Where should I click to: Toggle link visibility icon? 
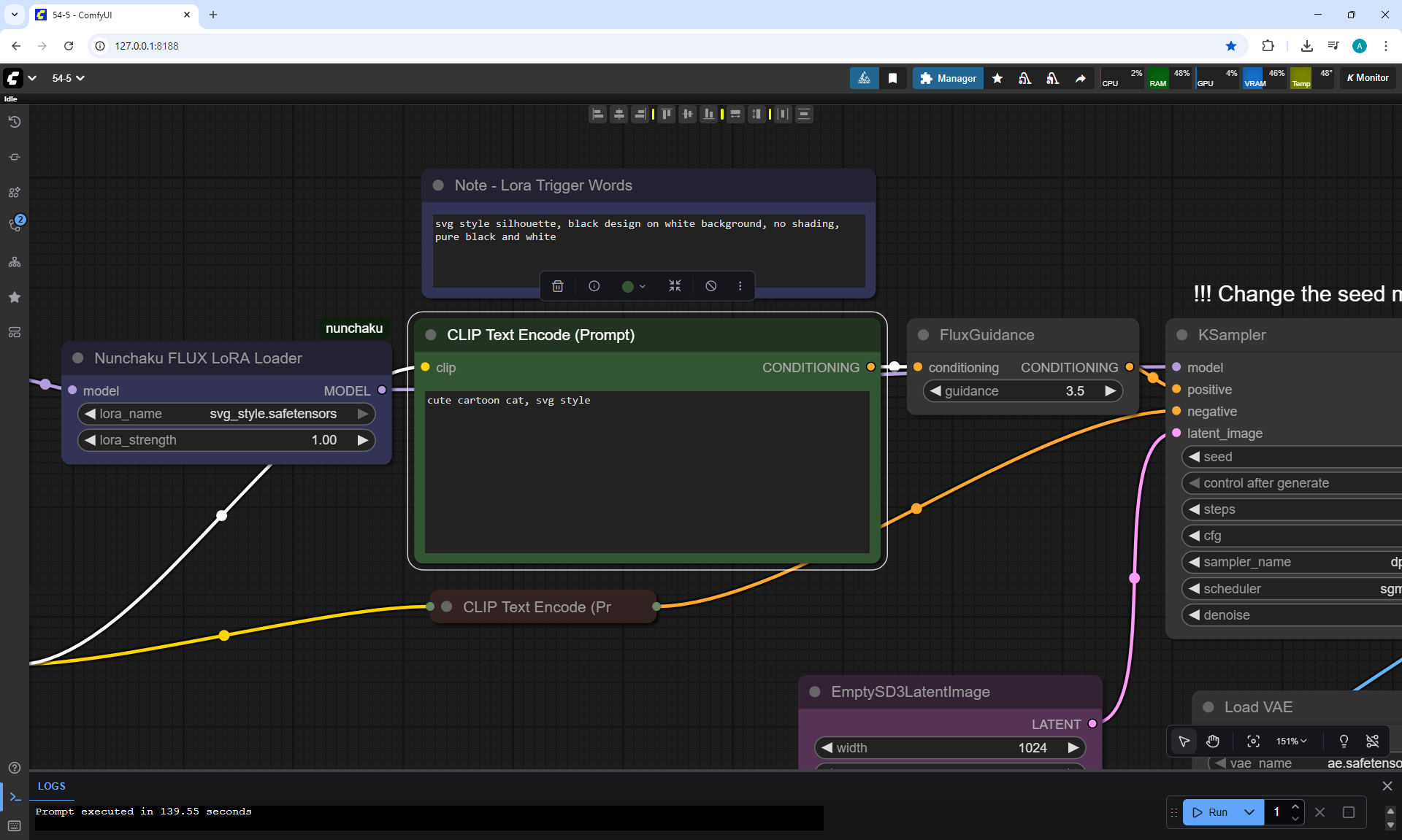tap(1373, 741)
